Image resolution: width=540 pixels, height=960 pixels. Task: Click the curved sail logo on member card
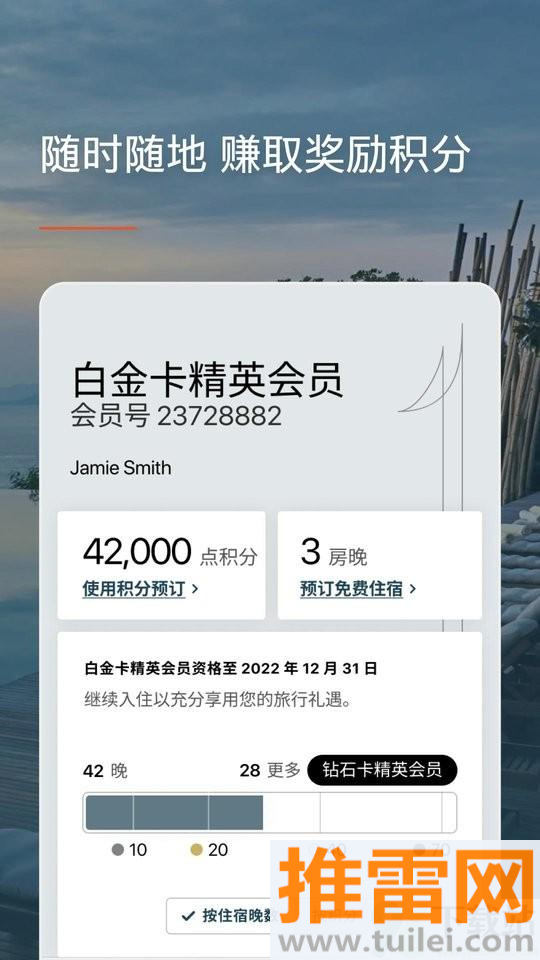(432, 379)
